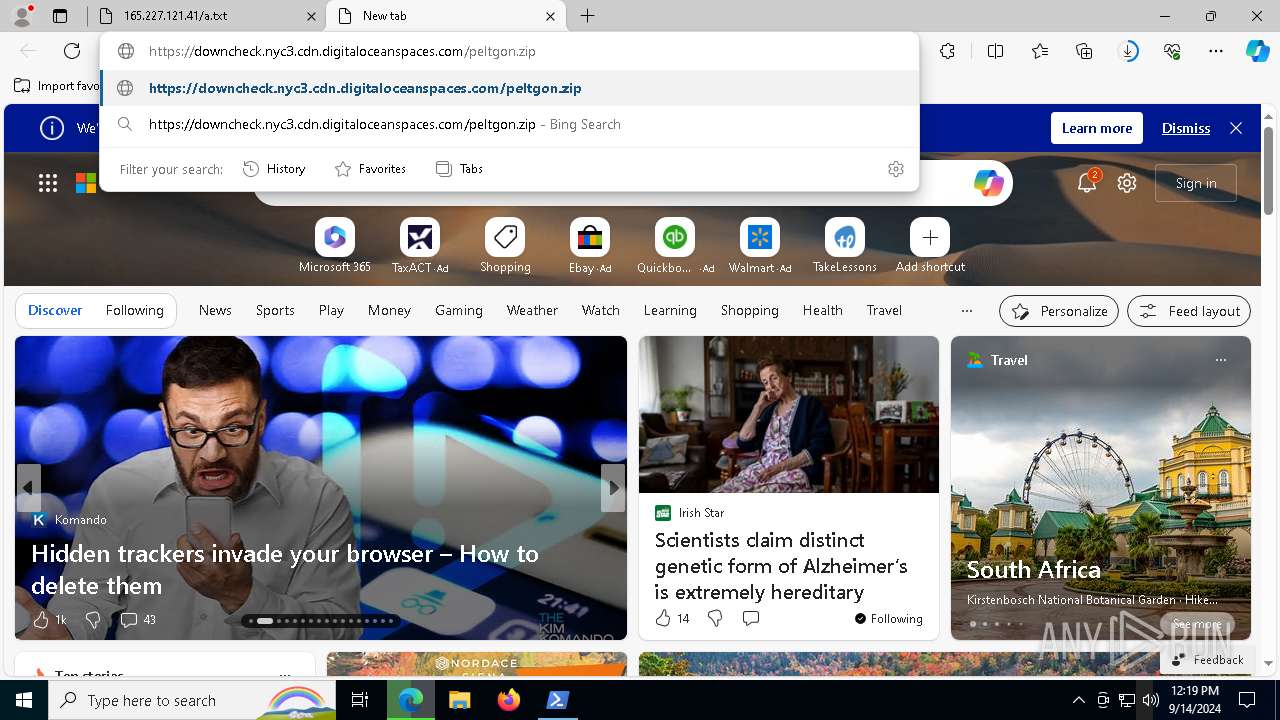Open Windows Start menu
This screenshot has width=1280, height=720.
tap(24, 700)
